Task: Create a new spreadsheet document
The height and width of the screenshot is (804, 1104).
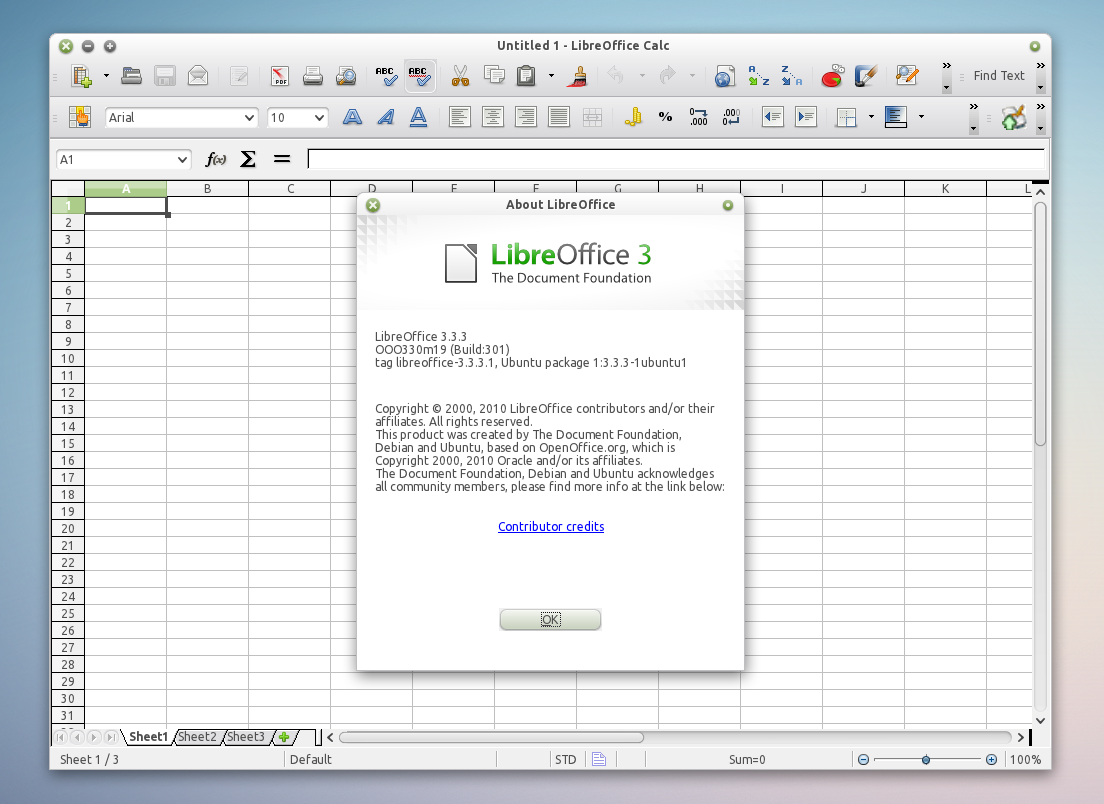Action: click(82, 76)
